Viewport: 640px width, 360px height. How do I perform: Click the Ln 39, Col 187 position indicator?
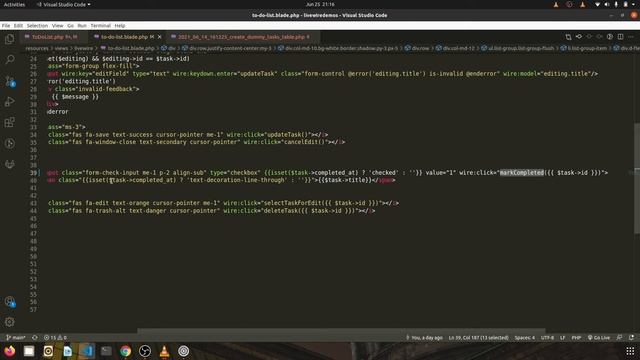[478, 338]
